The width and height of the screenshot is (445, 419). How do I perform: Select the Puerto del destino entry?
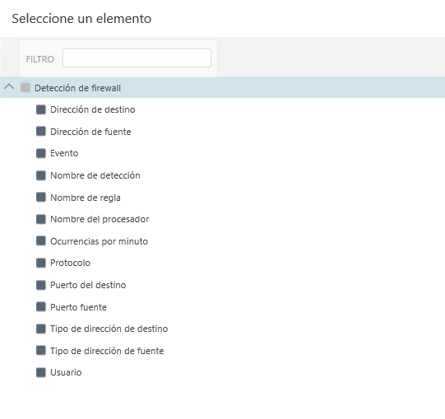[x=88, y=285]
